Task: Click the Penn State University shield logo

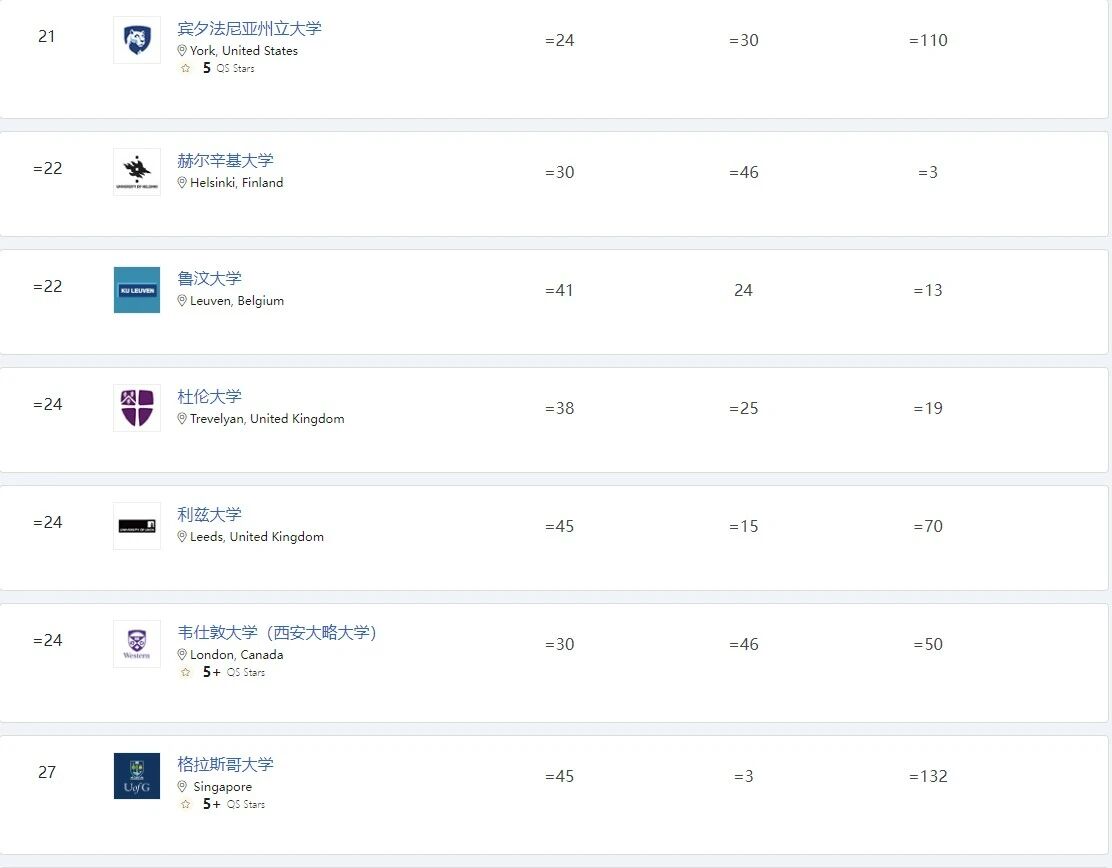Action: tap(137, 40)
